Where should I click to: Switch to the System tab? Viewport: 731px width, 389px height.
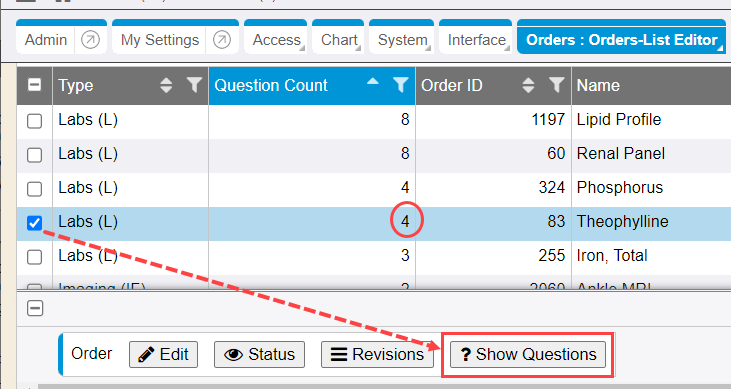[x=401, y=40]
